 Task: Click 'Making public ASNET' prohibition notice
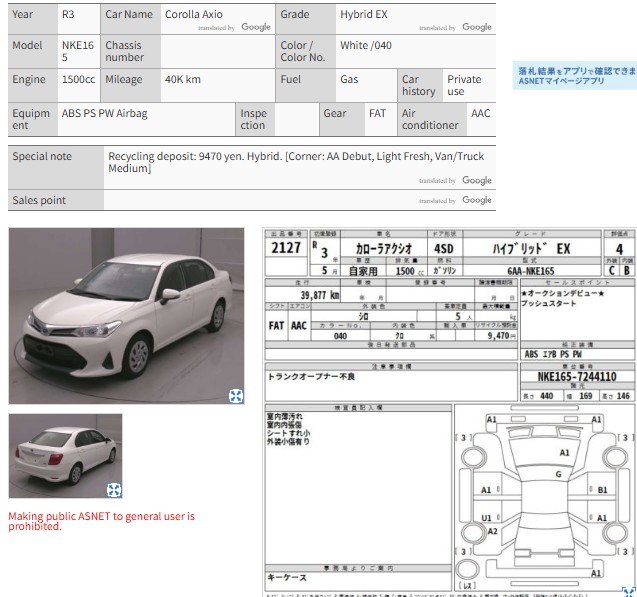[x=102, y=521]
